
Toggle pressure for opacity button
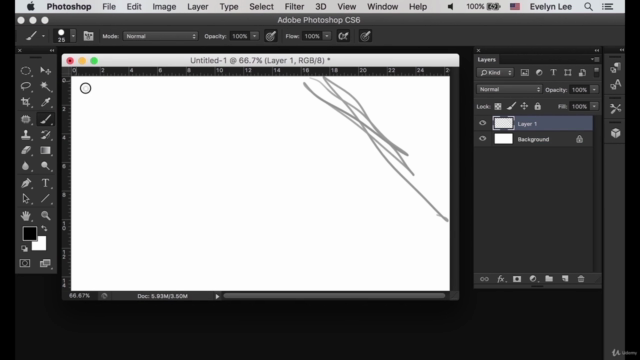coord(270,36)
